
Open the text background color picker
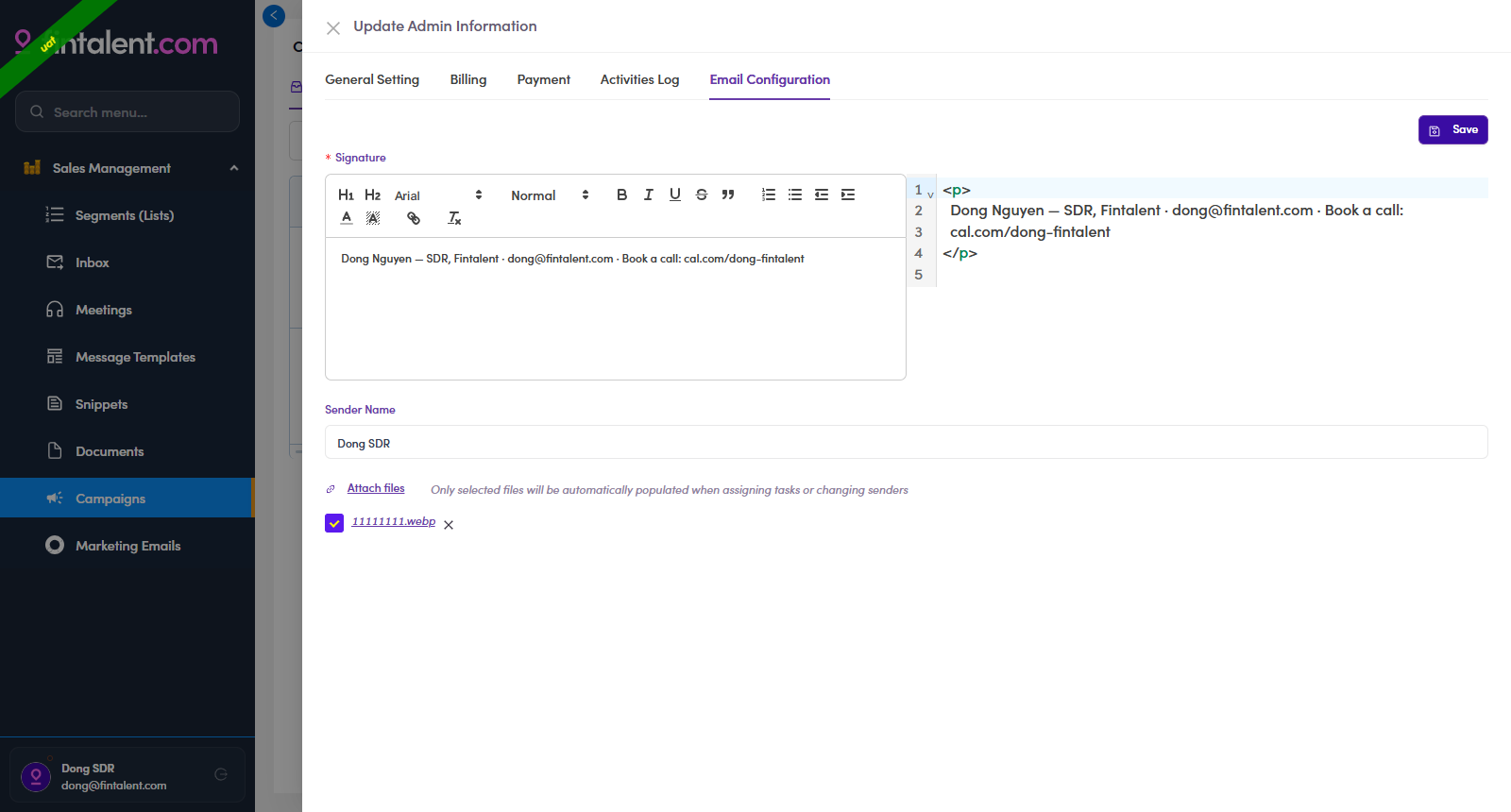coord(373,218)
